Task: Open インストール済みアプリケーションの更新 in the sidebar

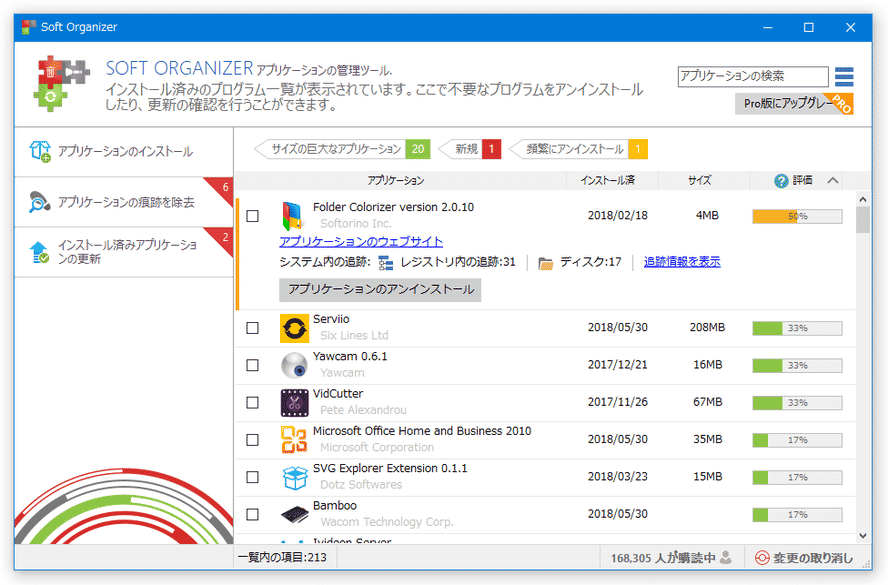Action: click(123, 252)
